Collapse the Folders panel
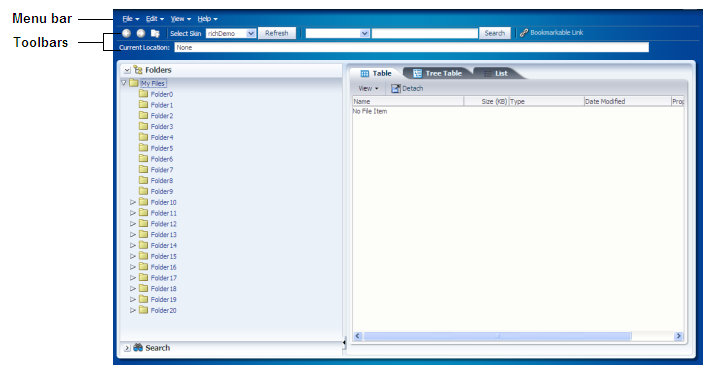The height and width of the screenshot is (379, 712). click(127, 70)
